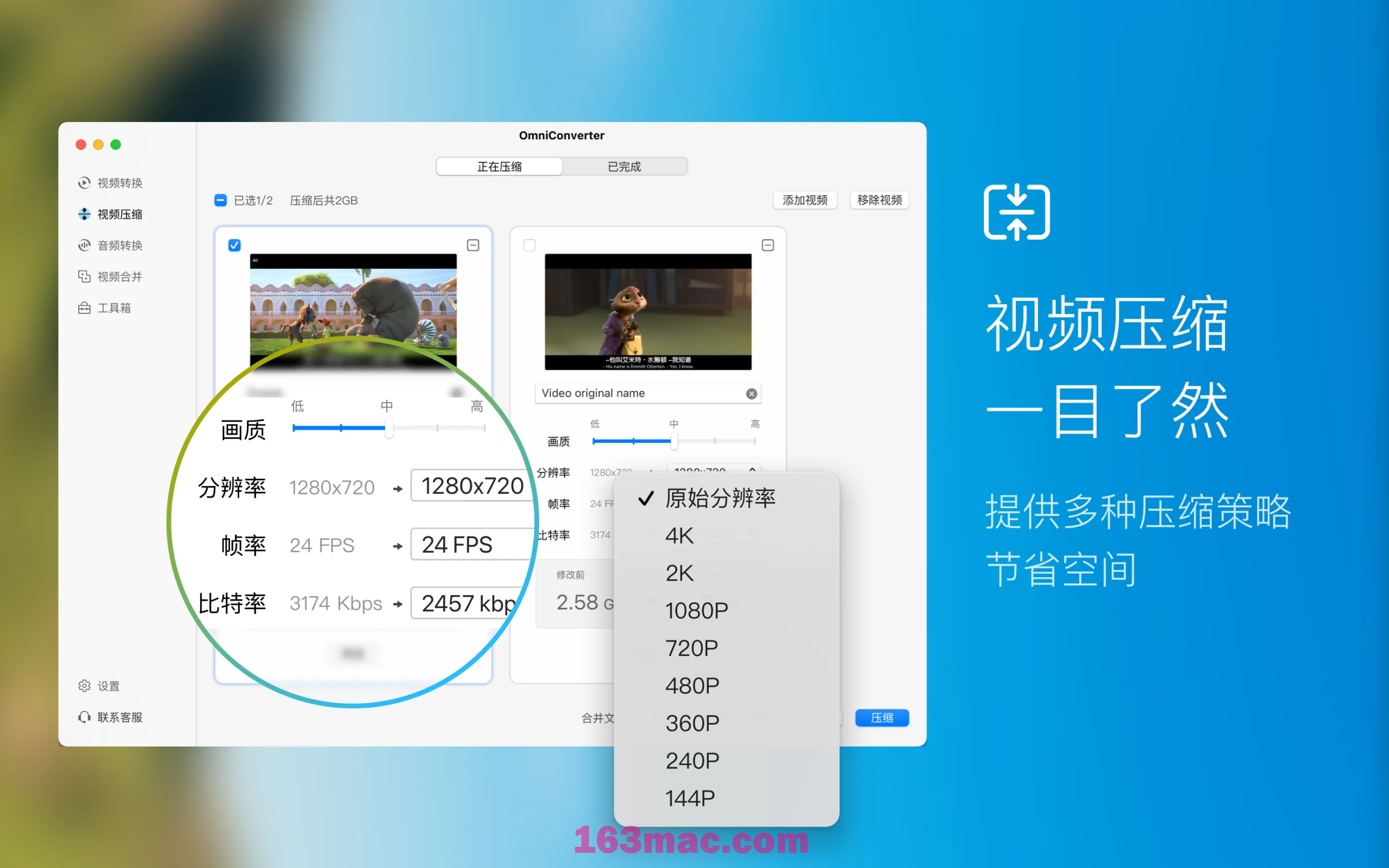The height and width of the screenshot is (868, 1389).
Task: Switch to the 已完成 tab
Action: pos(625,167)
